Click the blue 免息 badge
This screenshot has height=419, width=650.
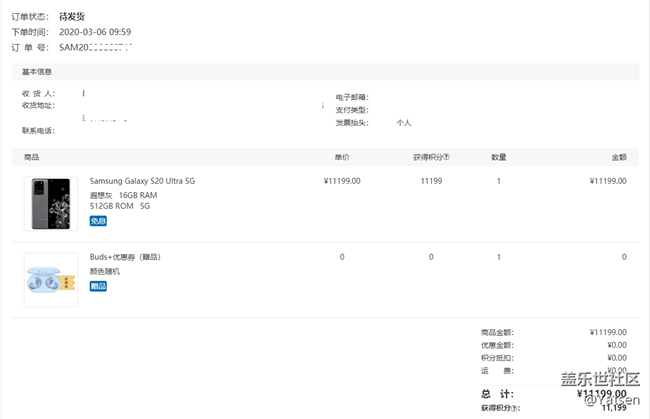[98, 221]
